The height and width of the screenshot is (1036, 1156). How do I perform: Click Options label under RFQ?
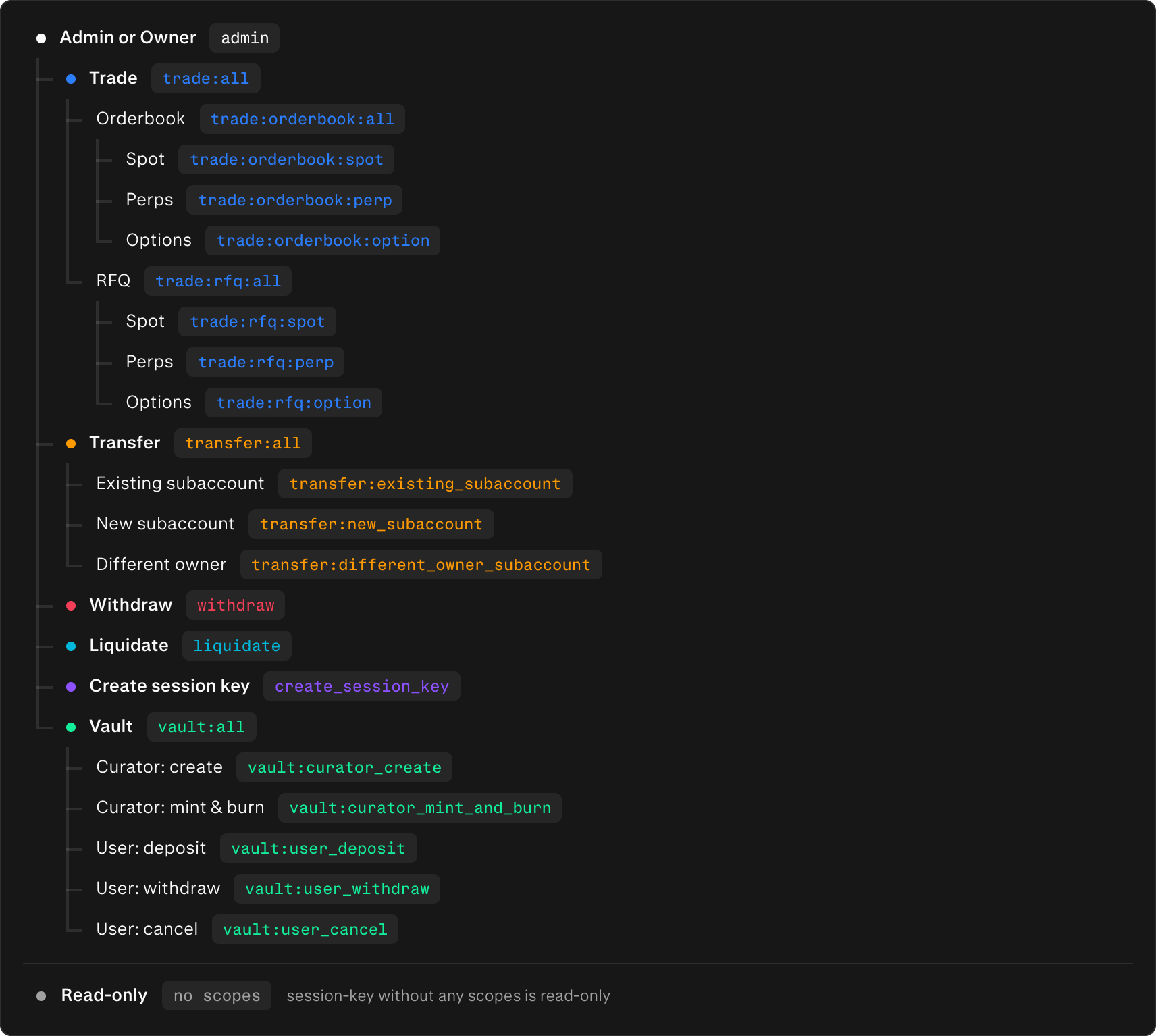pyautogui.click(x=159, y=403)
